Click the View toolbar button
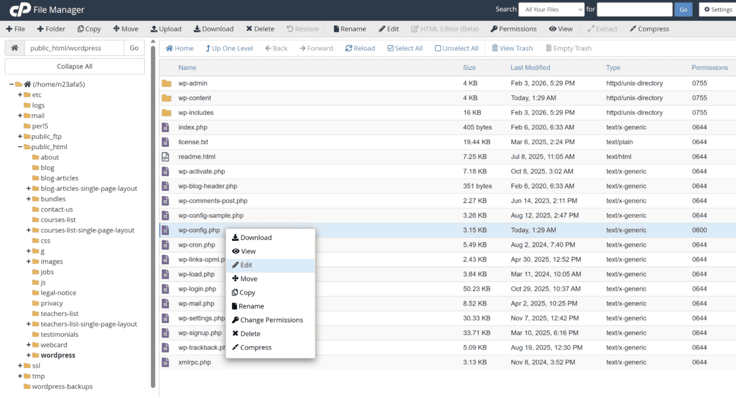This screenshot has height=398, width=736. 561,29
